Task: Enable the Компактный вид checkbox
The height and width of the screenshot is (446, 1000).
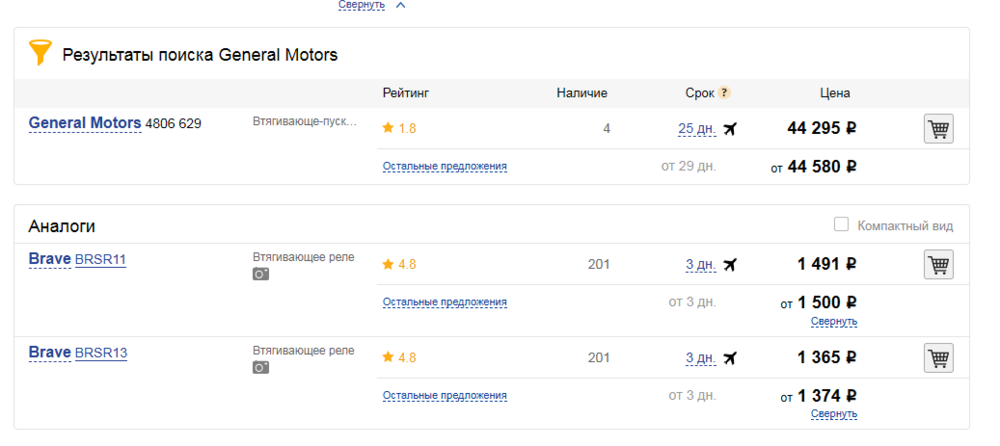Action: pyautogui.click(x=842, y=225)
